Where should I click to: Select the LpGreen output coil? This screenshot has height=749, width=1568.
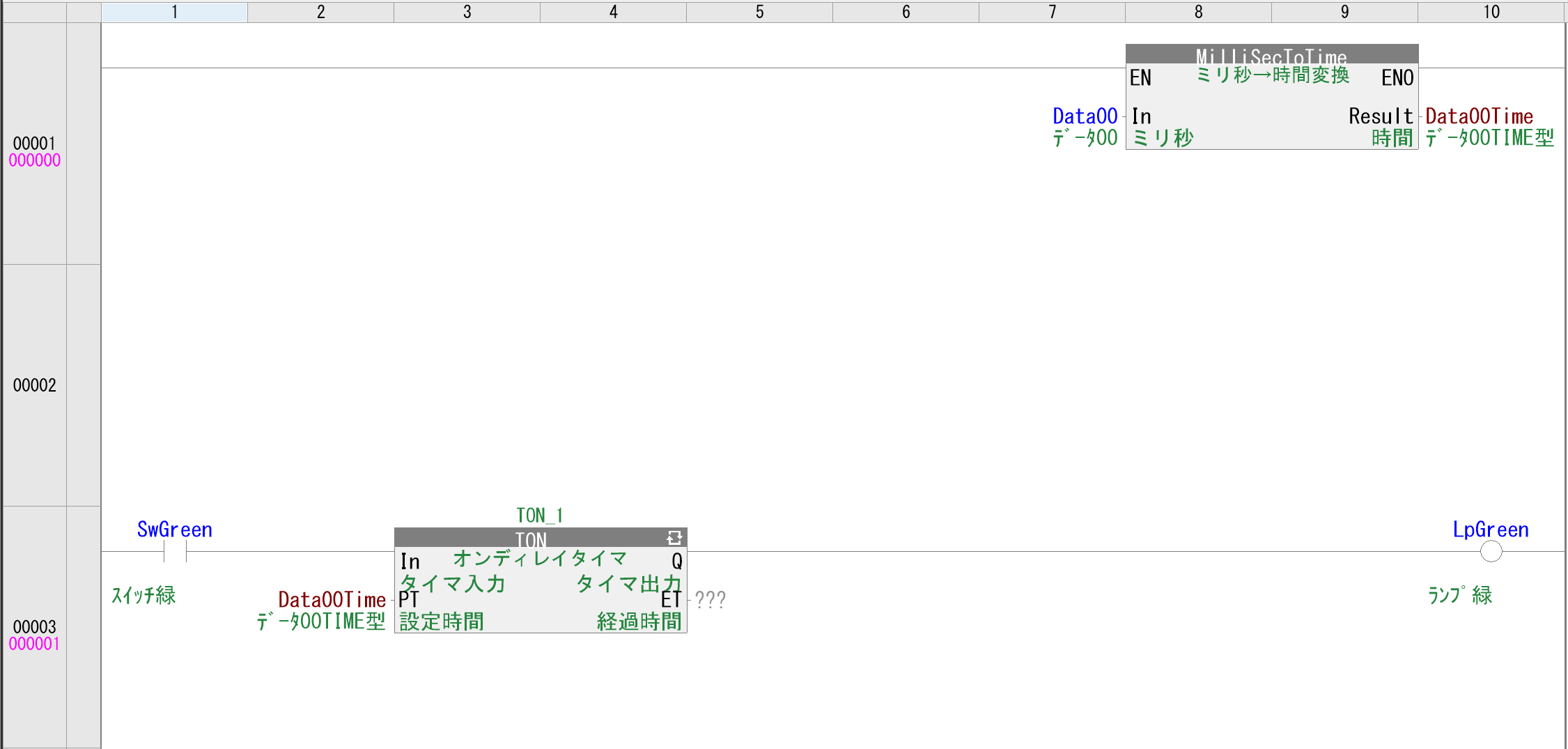[1491, 551]
